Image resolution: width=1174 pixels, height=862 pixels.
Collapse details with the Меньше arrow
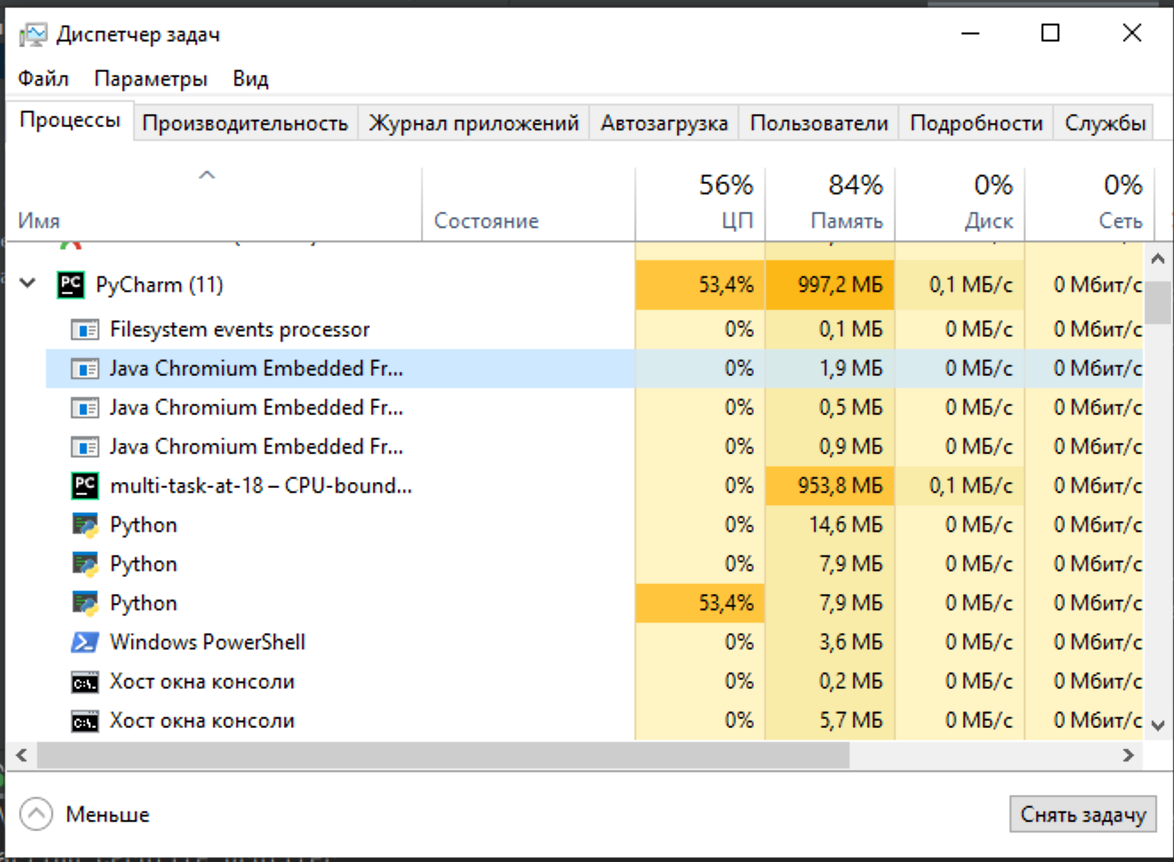pyautogui.click(x=36, y=814)
